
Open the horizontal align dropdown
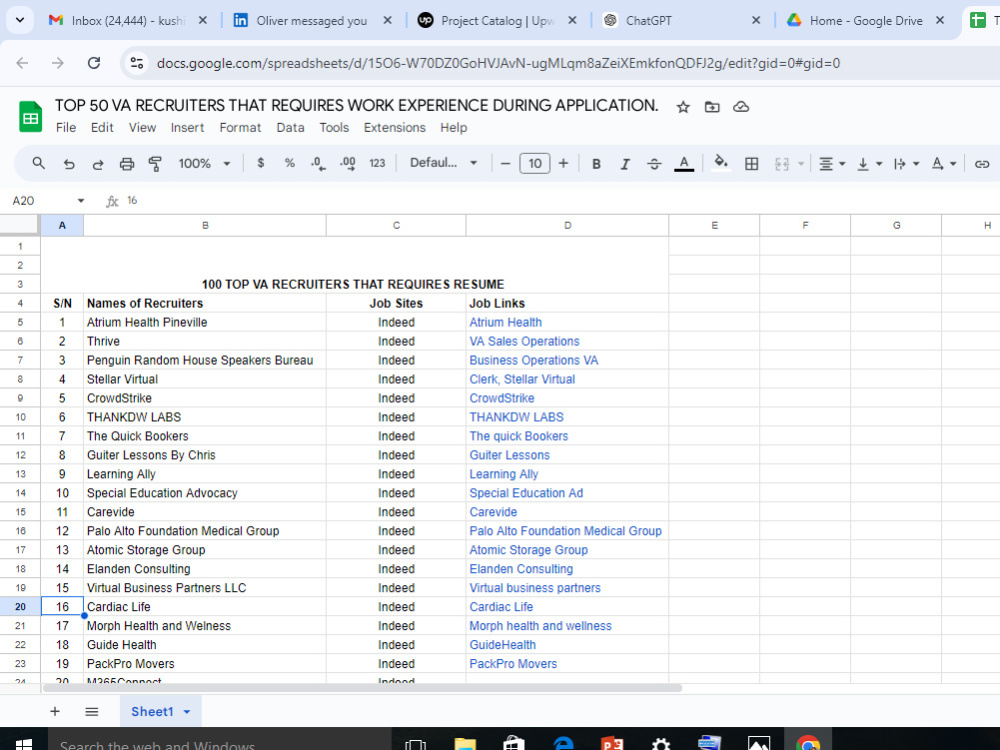coord(832,164)
